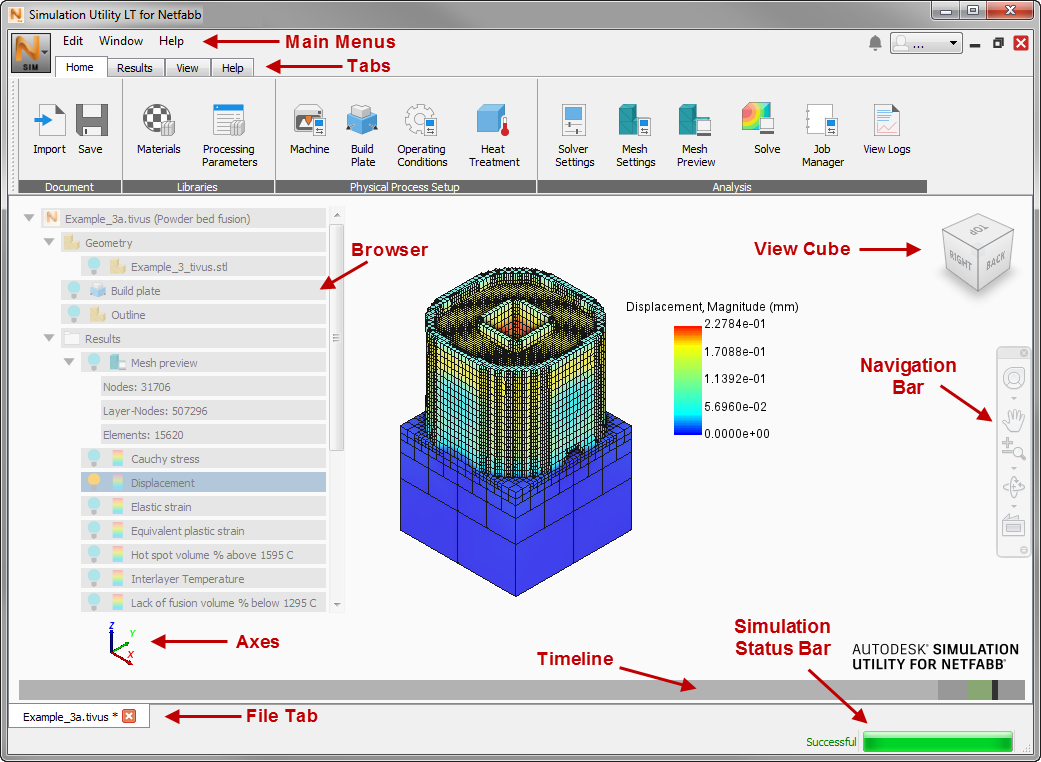The width and height of the screenshot is (1041, 762).
Task: Toggle visibility bulb for Outline
Action: pyautogui.click(x=74, y=314)
